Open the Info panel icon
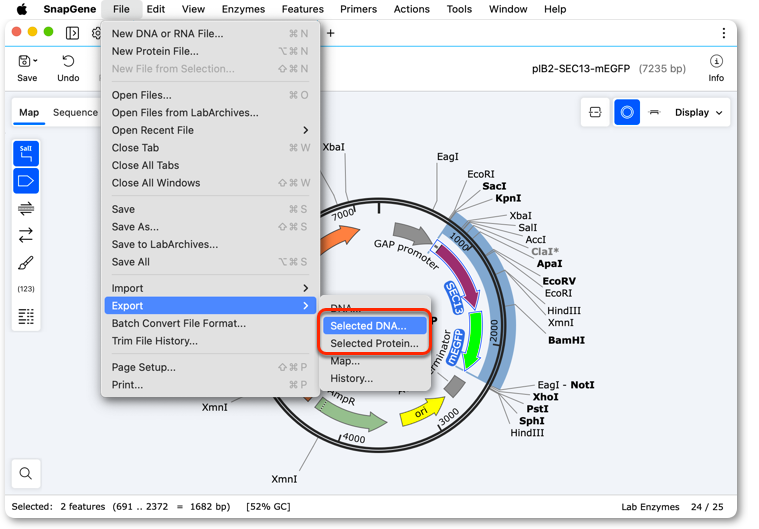 pyautogui.click(x=716, y=61)
